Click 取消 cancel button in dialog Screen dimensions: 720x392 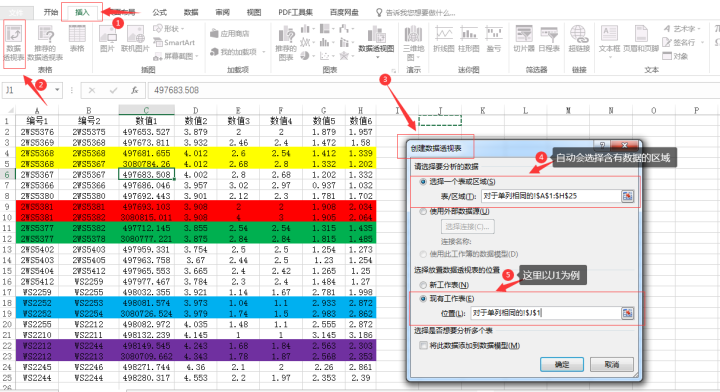[x=612, y=364]
